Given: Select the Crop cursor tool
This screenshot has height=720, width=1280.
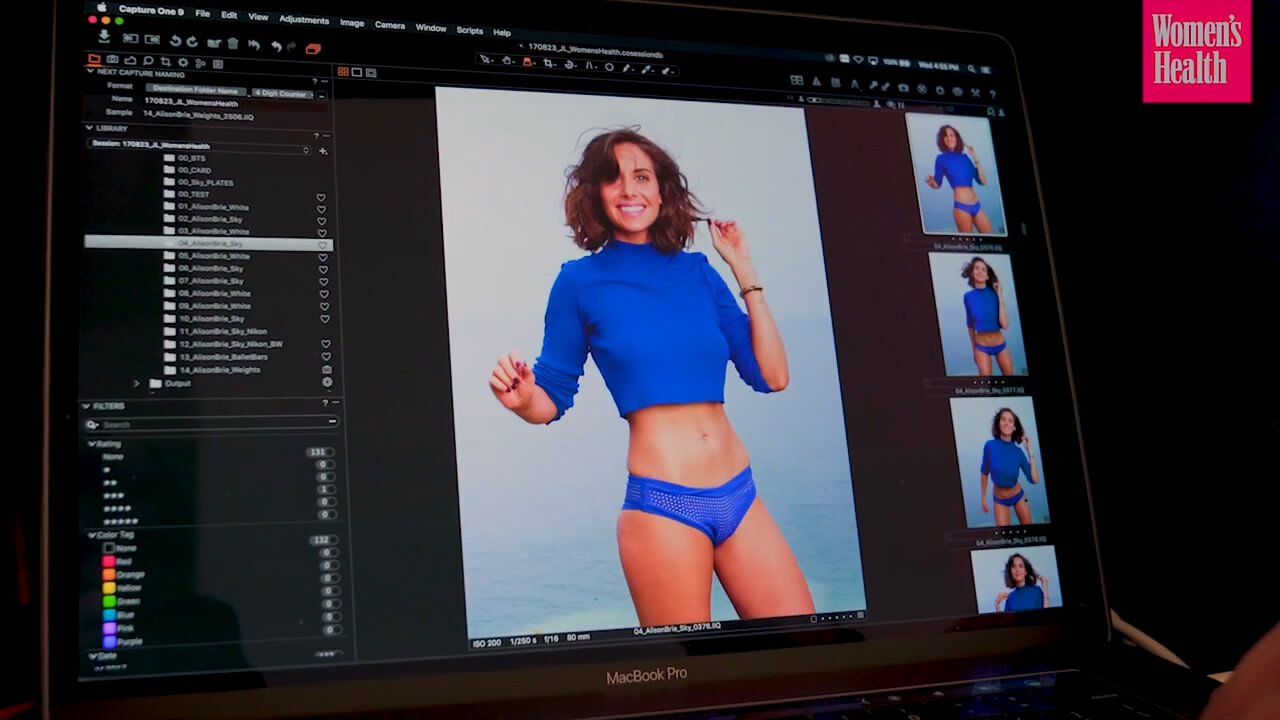Looking at the screenshot, I should click(x=548, y=63).
